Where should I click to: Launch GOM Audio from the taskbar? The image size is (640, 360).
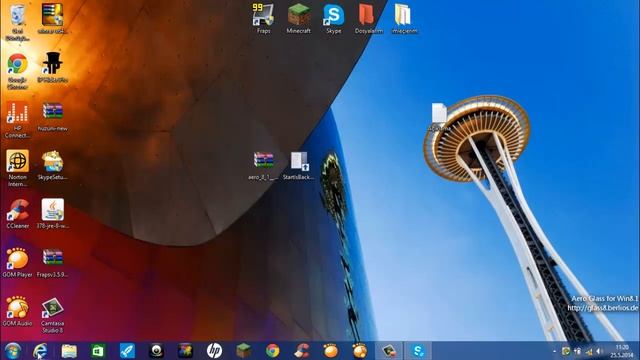[x=360, y=351]
